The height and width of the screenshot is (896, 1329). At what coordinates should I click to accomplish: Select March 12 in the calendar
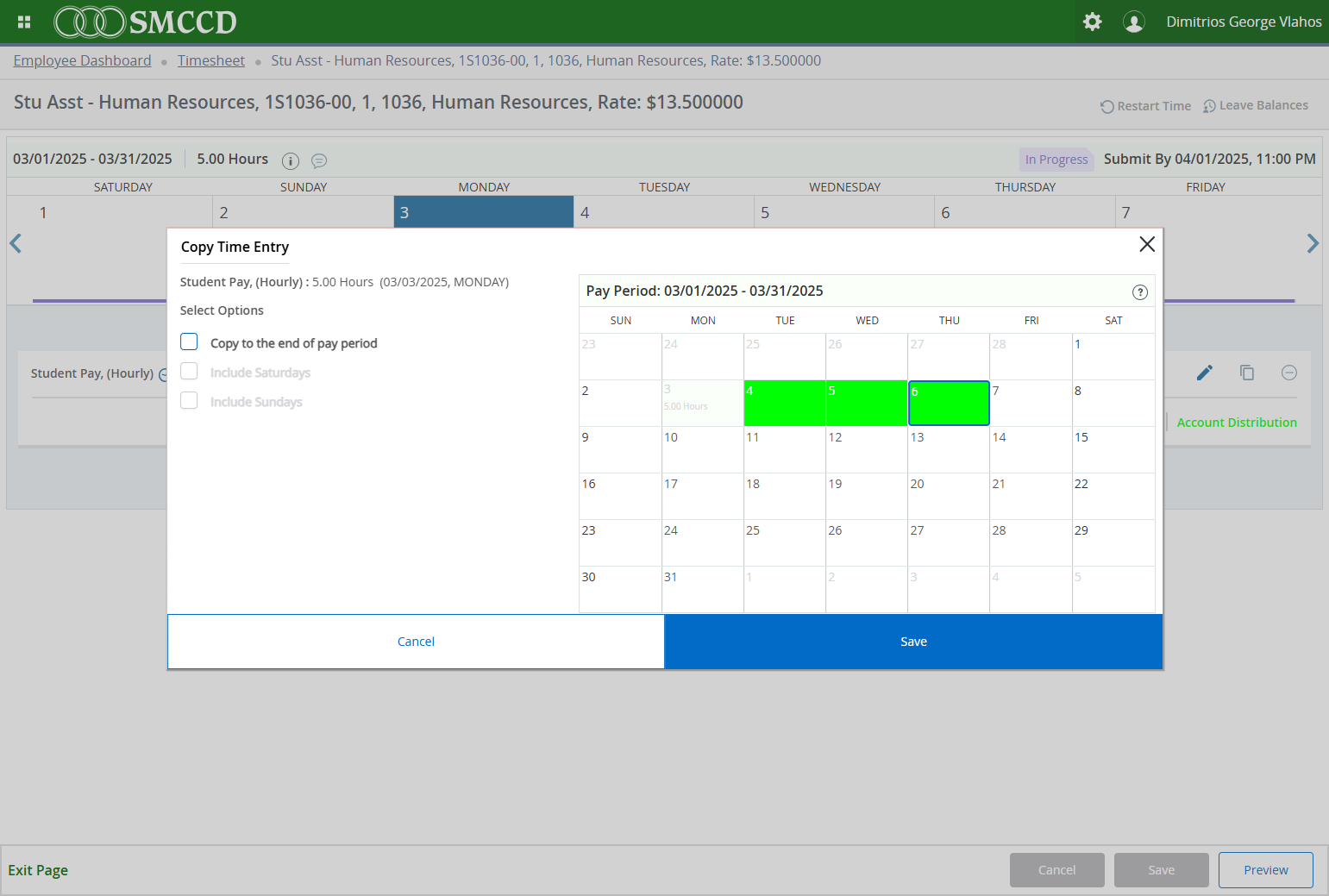tap(866, 449)
